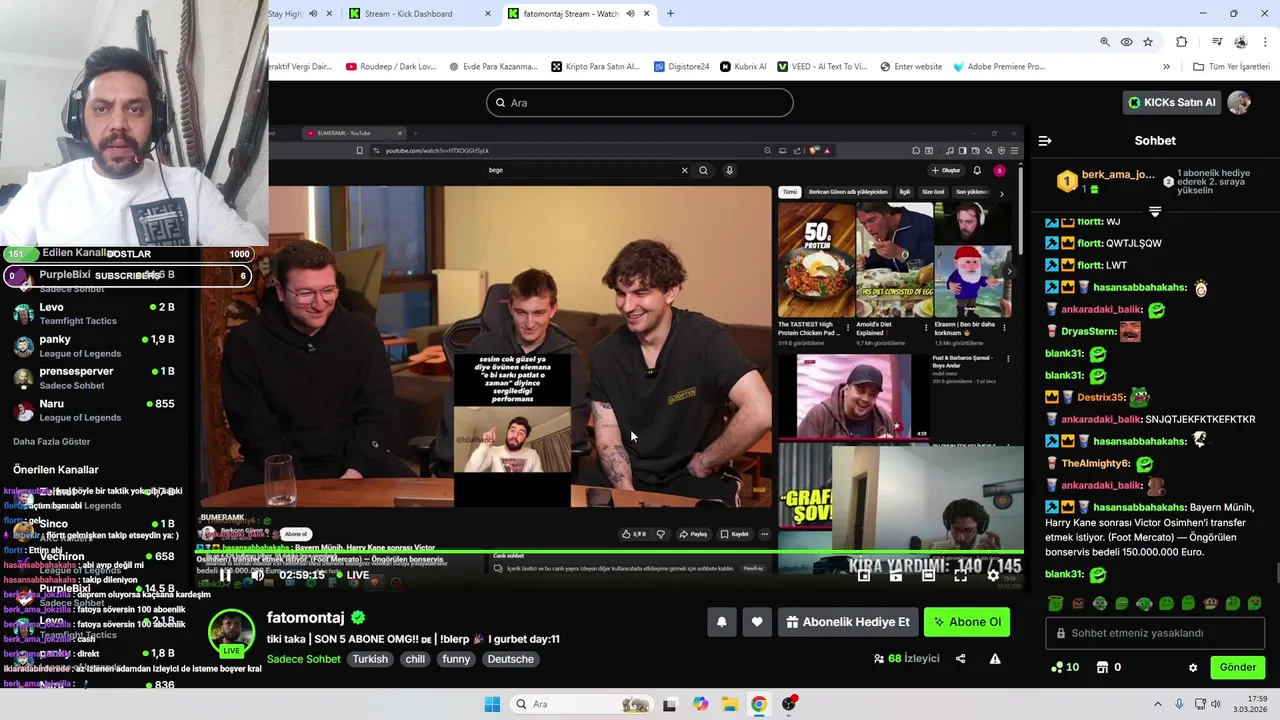Click the Turkish tag
Screen dimensions: 1280x720
pos(370,659)
